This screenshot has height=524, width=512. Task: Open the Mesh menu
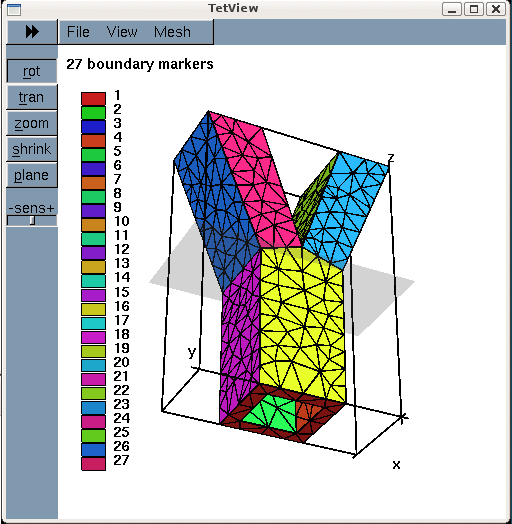click(x=172, y=32)
